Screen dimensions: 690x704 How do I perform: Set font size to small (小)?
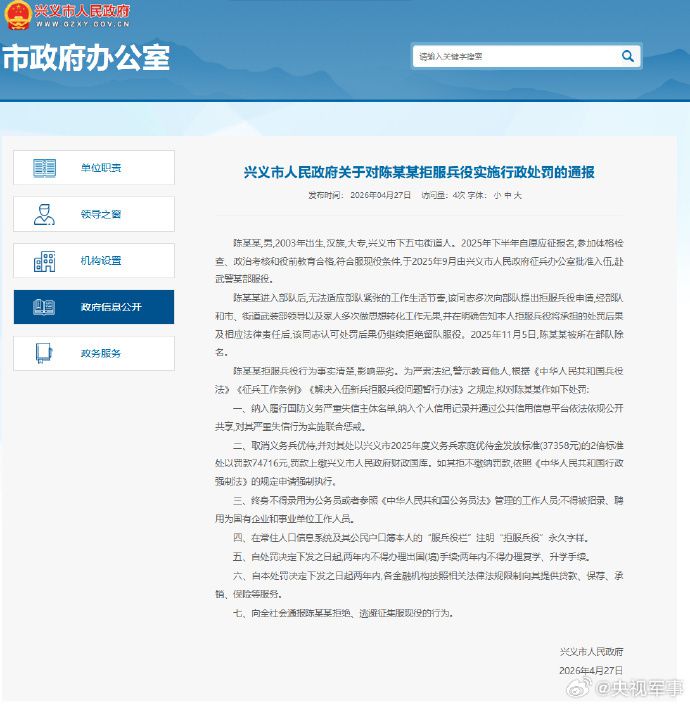pos(495,196)
